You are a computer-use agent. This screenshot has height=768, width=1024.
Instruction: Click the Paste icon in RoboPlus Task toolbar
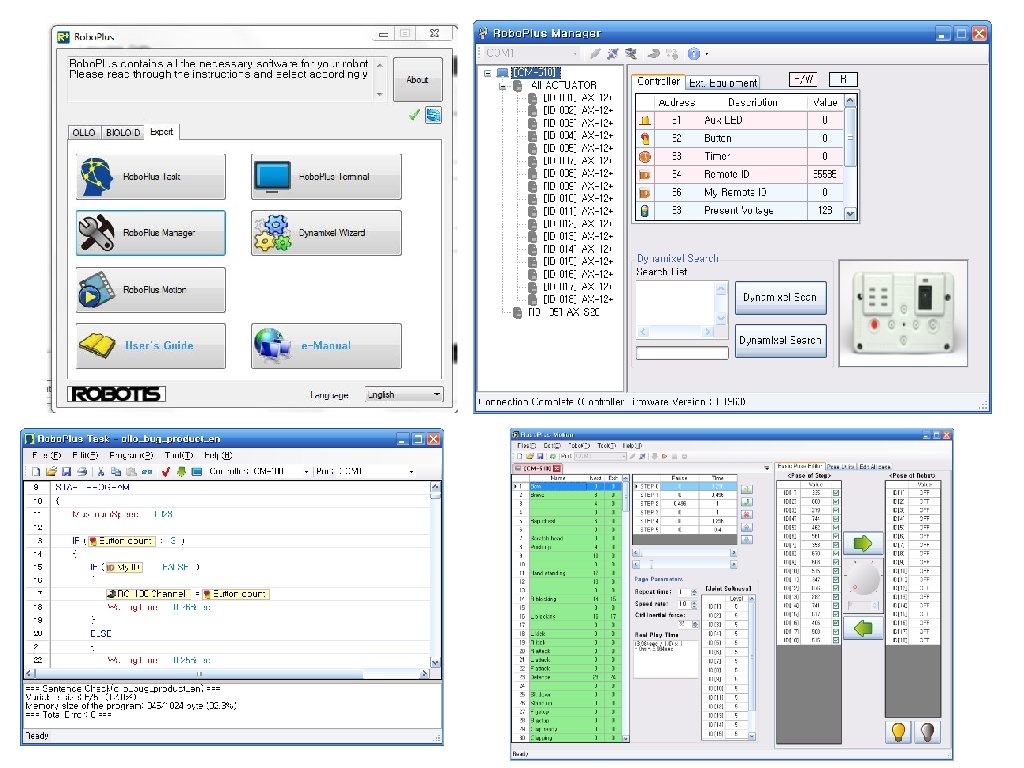point(131,472)
